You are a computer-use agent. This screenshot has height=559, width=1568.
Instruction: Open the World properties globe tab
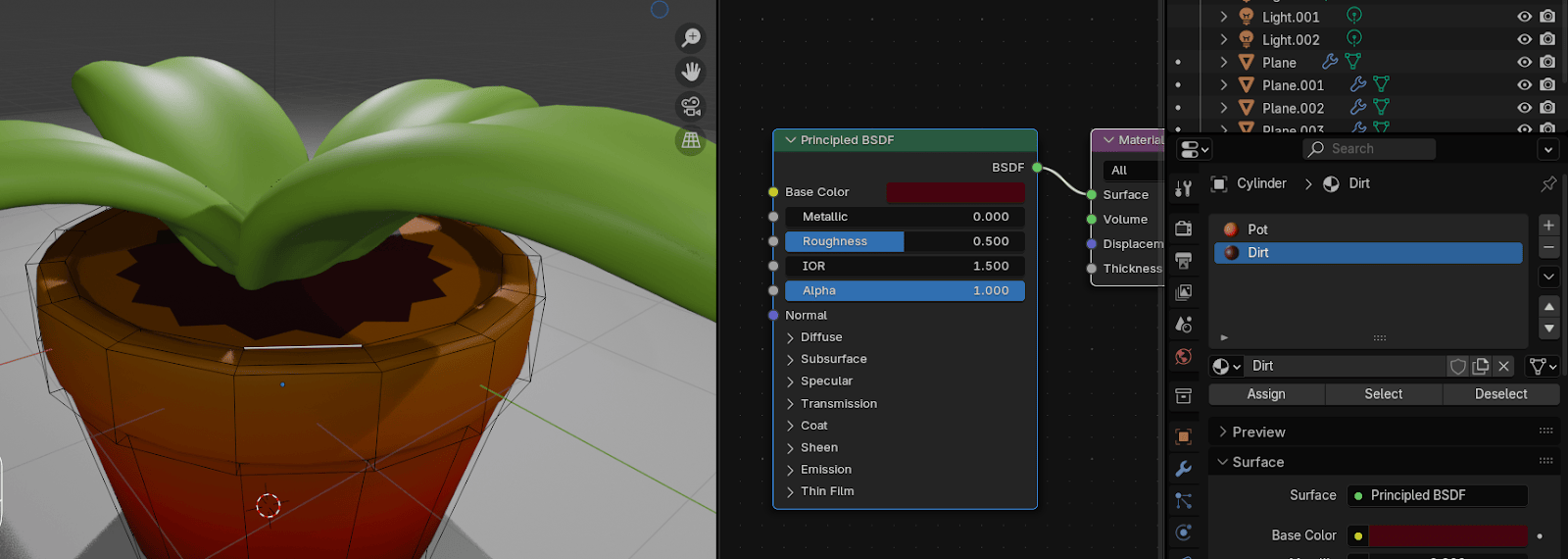[1184, 357]
